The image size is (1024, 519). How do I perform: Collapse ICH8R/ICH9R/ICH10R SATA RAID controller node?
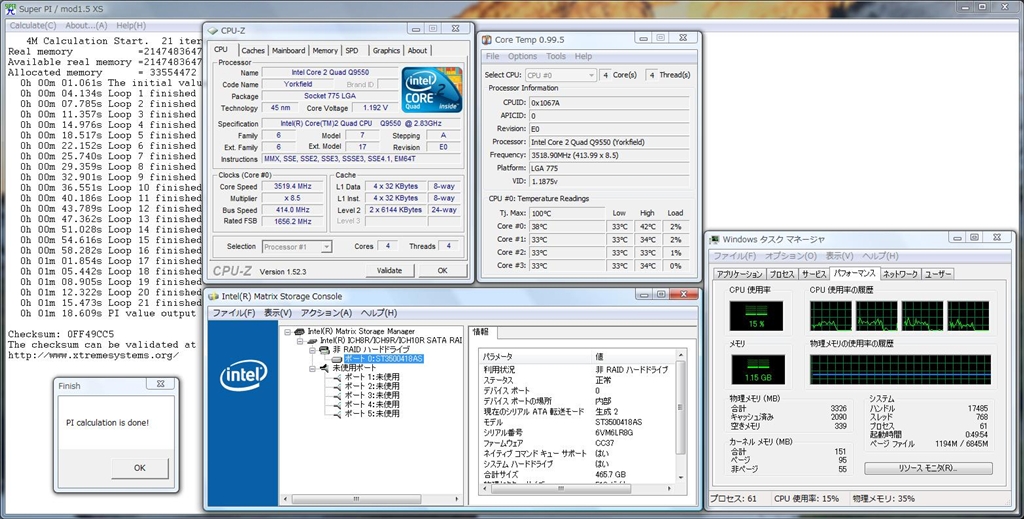(300, 341)
